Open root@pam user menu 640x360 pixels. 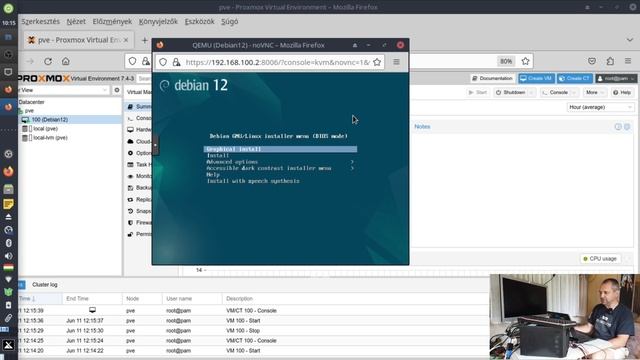coord(616,78)
